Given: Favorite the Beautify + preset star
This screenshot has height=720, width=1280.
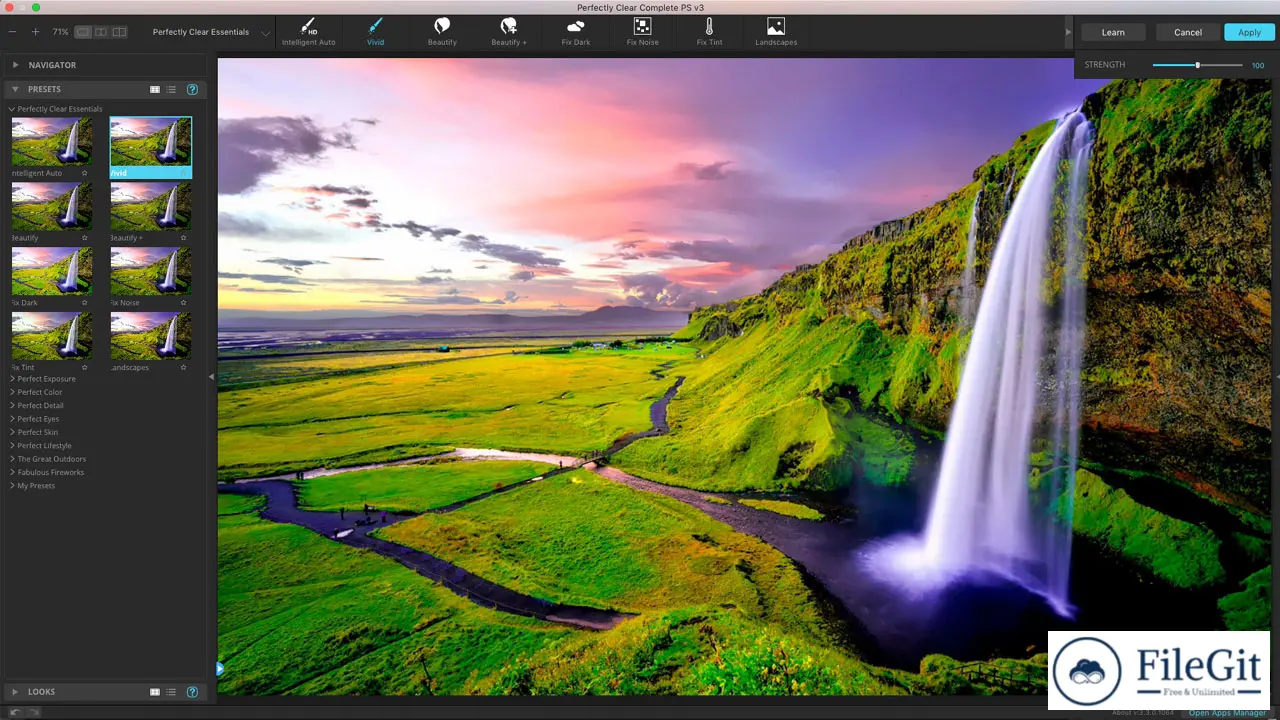Looking at the screenshot, I should tap(183, 238).
